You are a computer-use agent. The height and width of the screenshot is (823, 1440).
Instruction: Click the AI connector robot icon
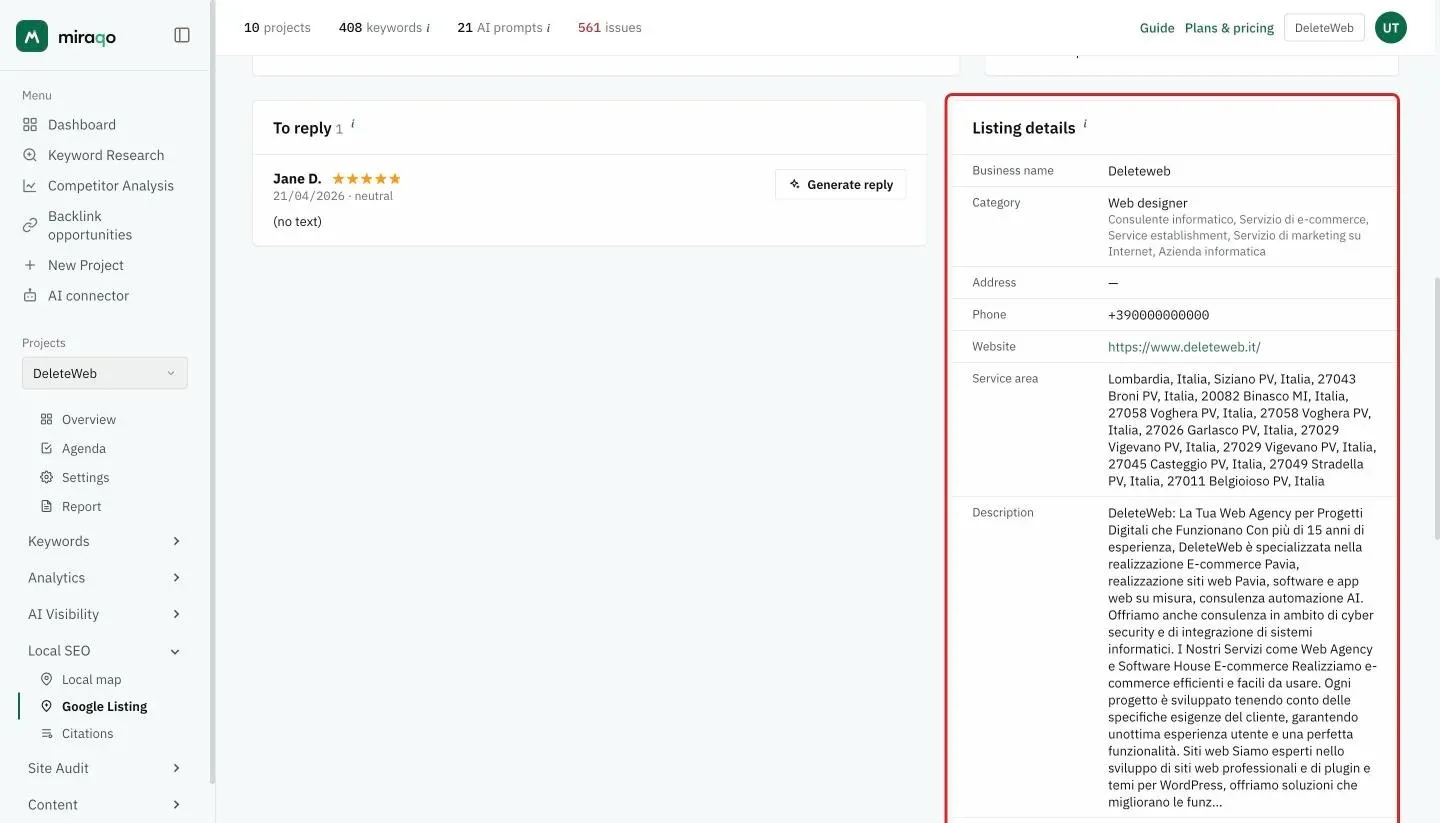30,296
